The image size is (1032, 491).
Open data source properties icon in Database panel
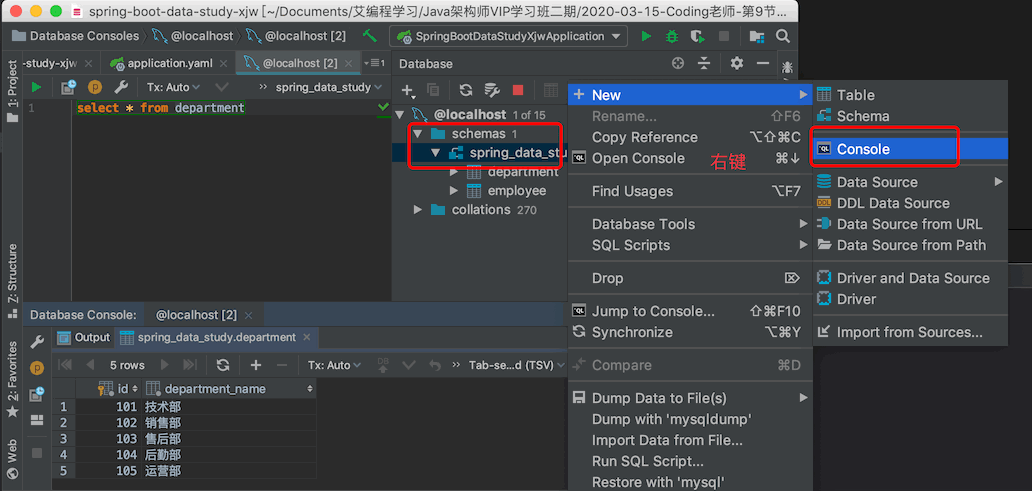click(x=492, y=90)
